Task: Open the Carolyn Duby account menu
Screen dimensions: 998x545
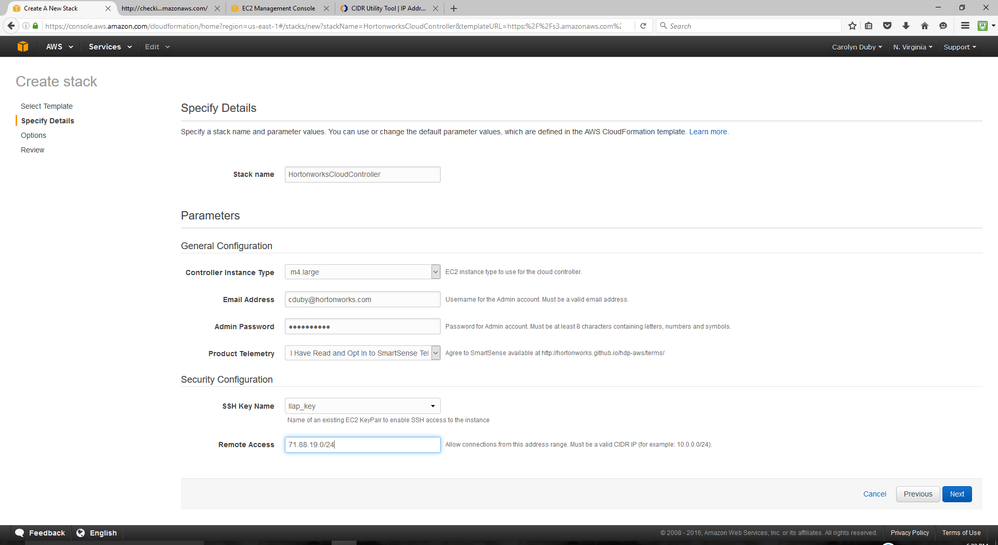Action: click(857, 47)
